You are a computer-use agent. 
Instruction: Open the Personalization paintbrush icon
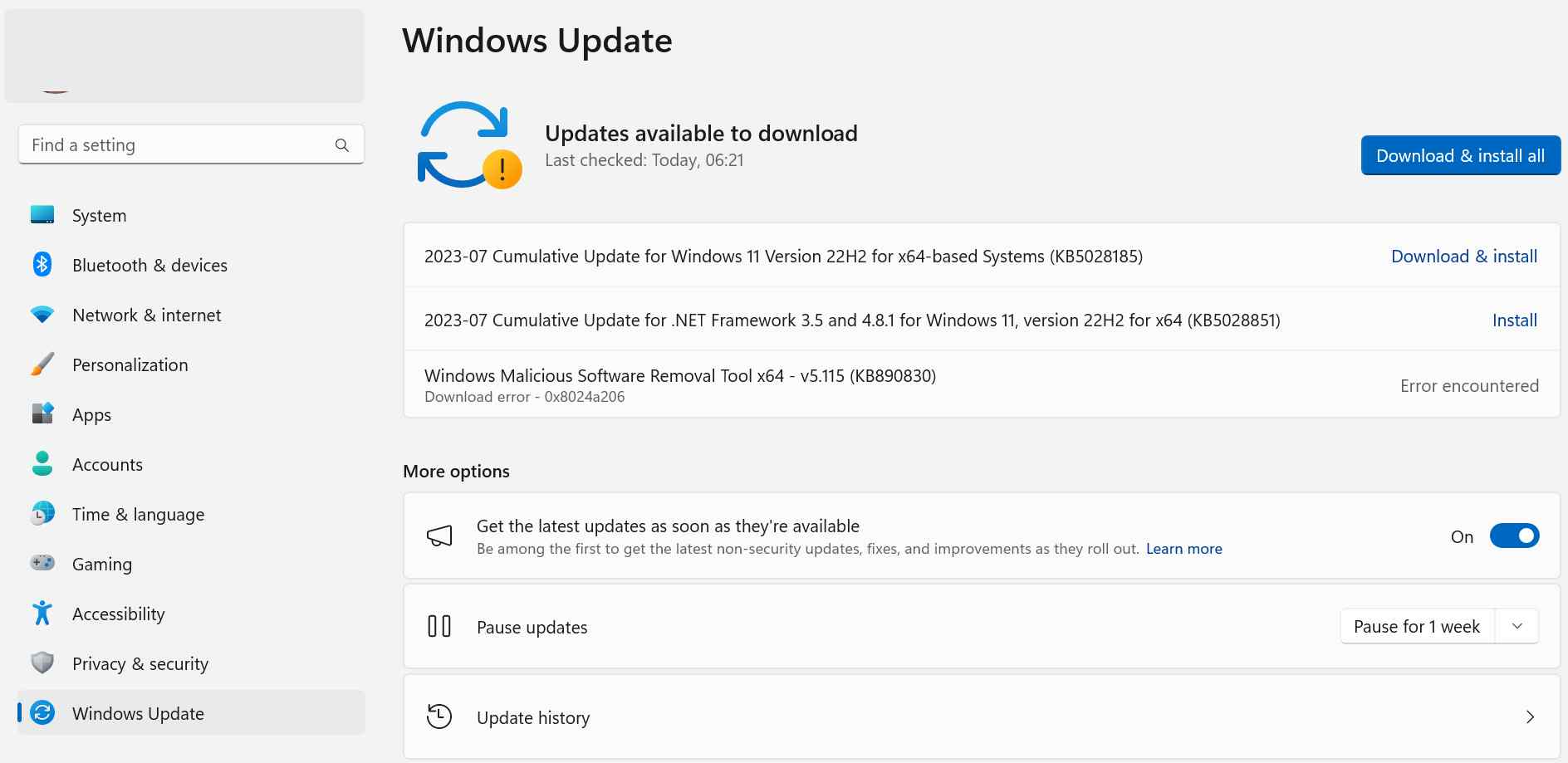41,364
